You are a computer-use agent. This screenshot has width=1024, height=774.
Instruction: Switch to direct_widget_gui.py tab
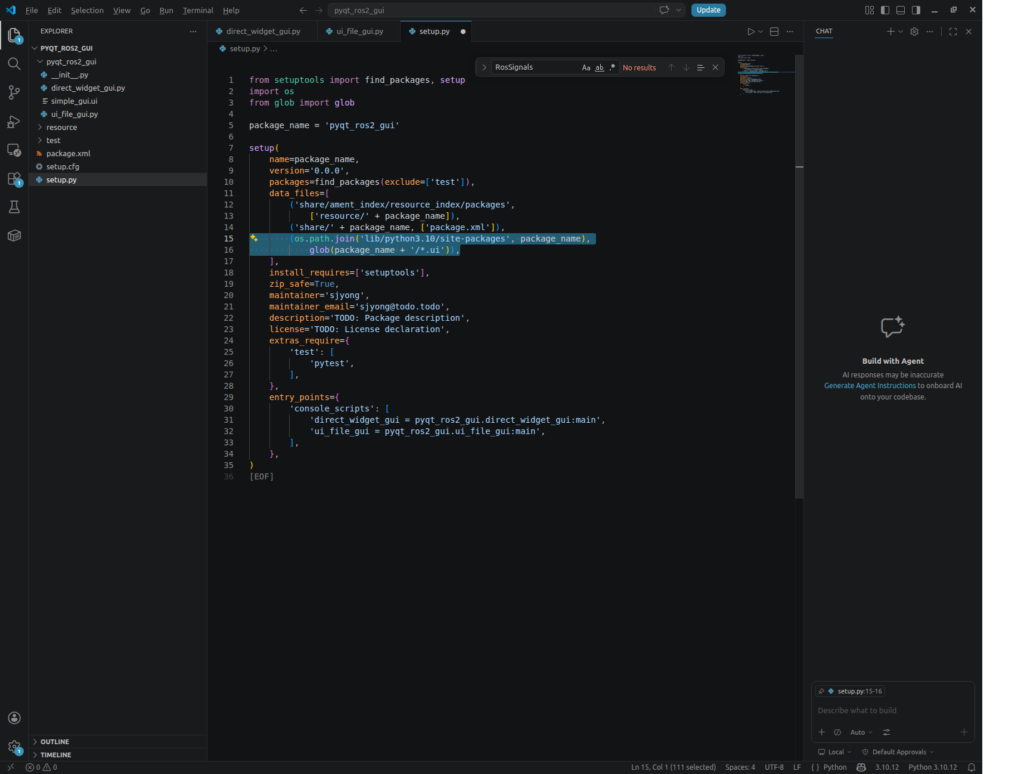[x=263, y=31]
